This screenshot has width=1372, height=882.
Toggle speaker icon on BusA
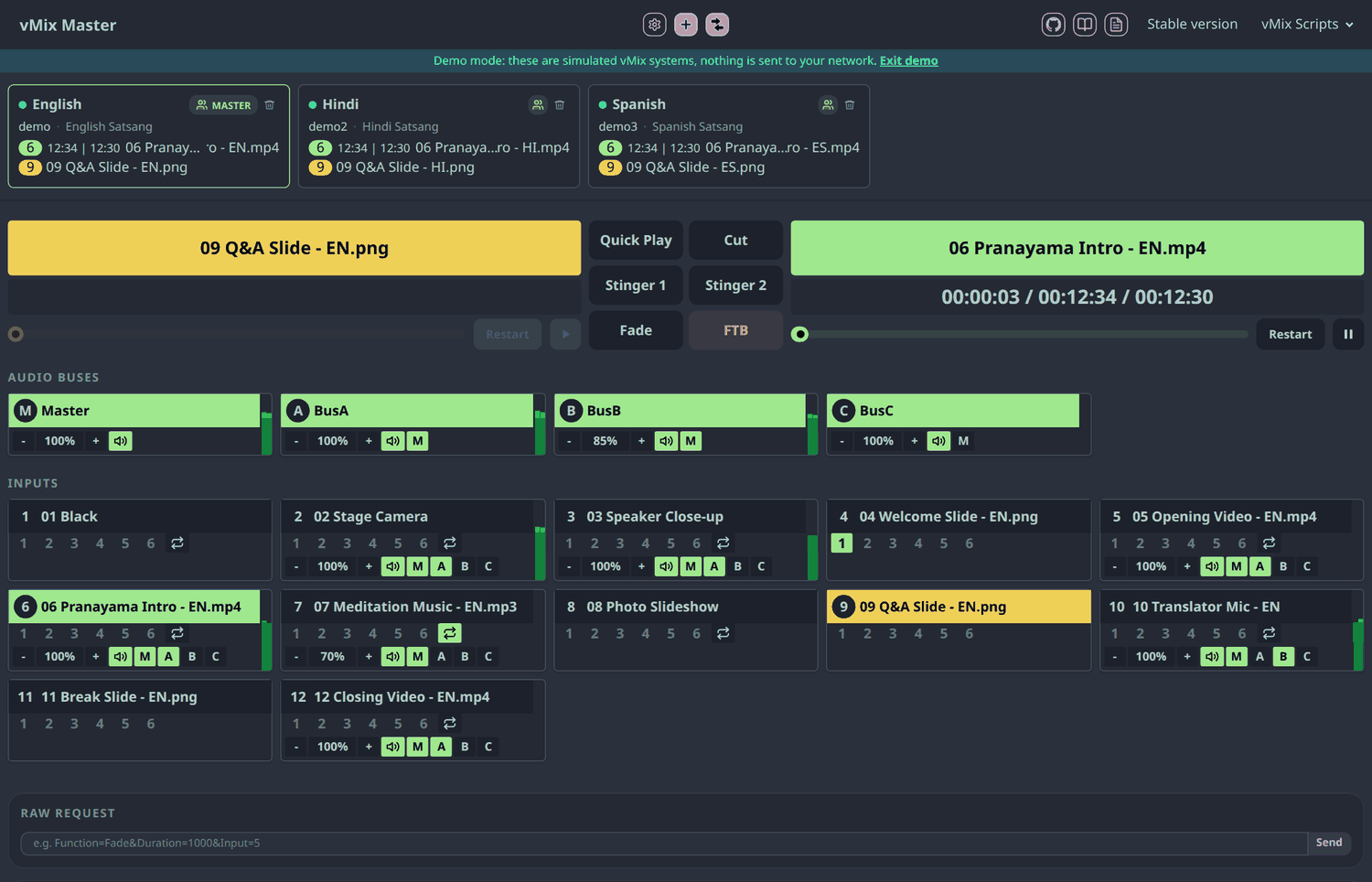point(393,441)
